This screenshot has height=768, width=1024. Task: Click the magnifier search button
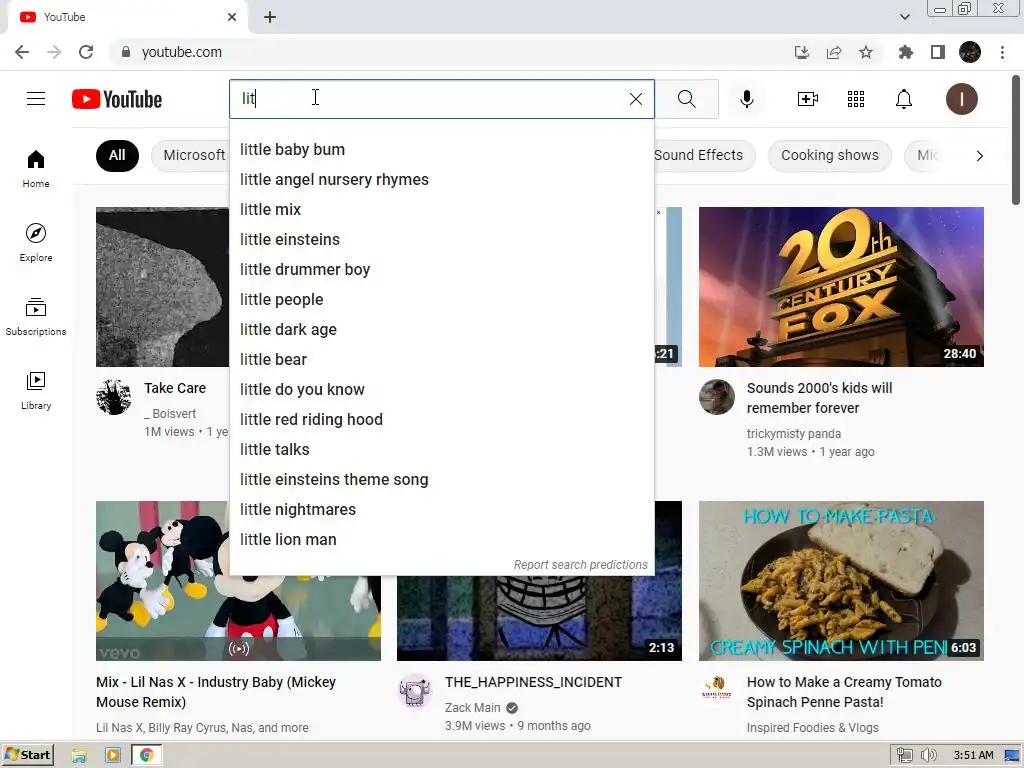point(686,99)
